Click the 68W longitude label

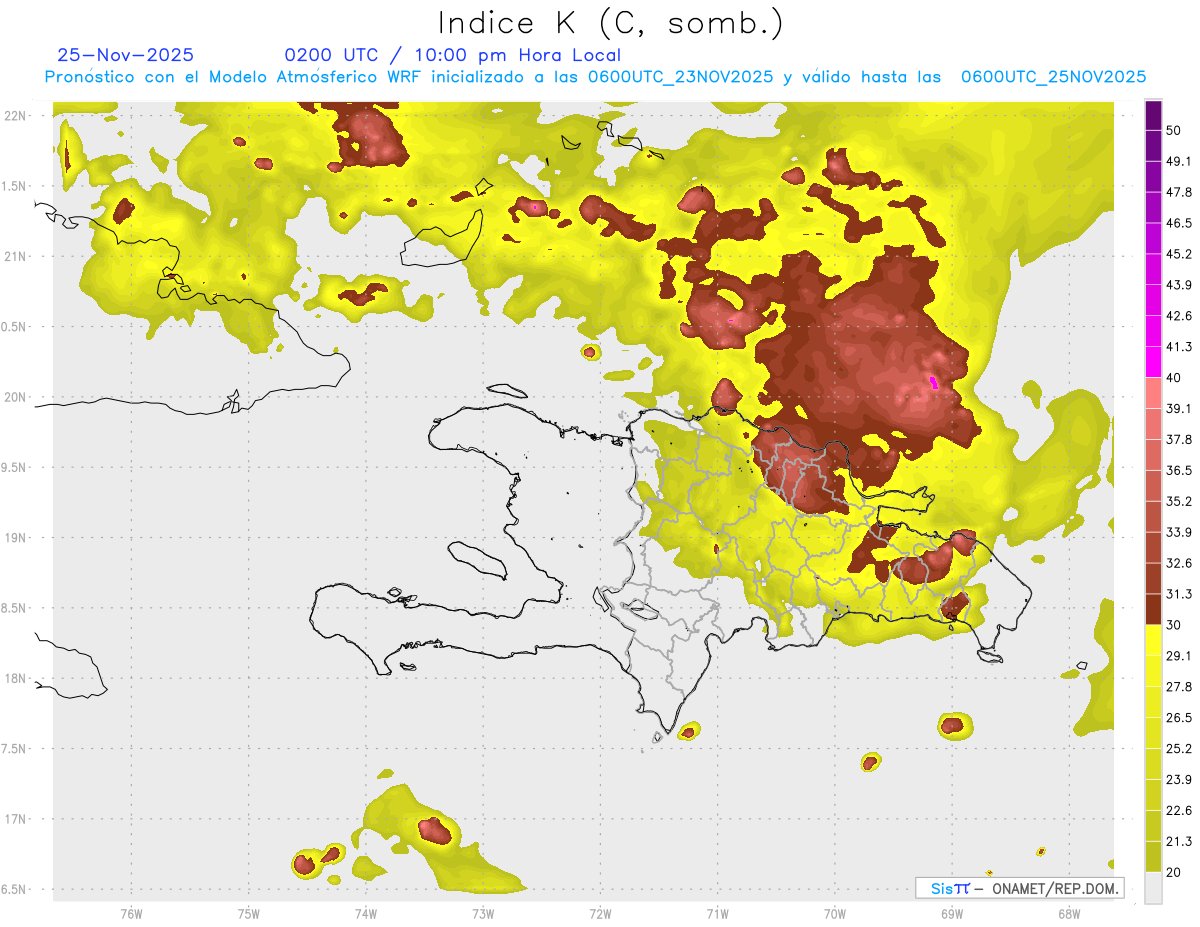coord(1069,914)
